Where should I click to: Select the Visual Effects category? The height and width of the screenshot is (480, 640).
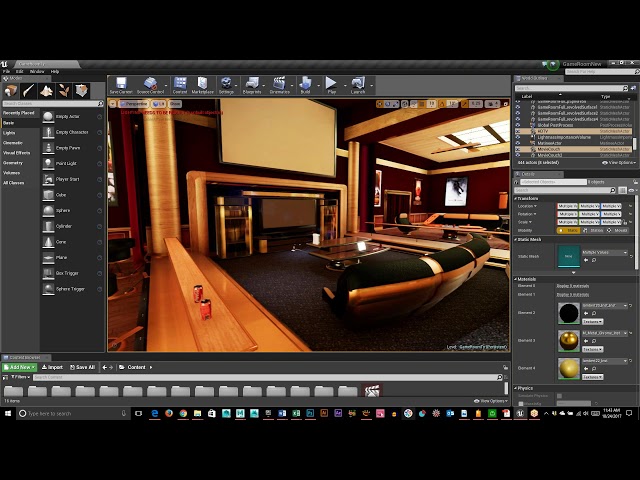pyautogui.click(x=17, y=153)
